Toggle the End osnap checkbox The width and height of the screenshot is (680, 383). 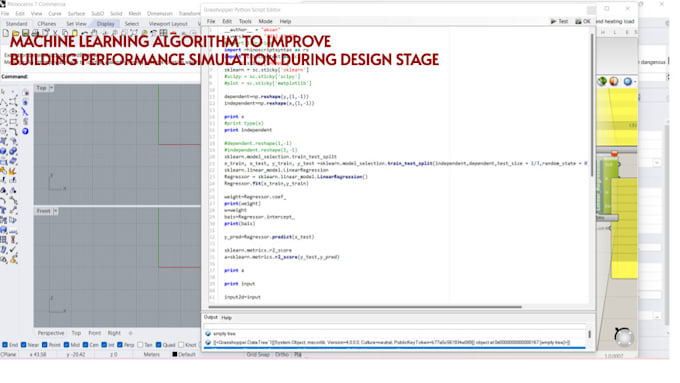pyautogui.click(x=5, y=345)
